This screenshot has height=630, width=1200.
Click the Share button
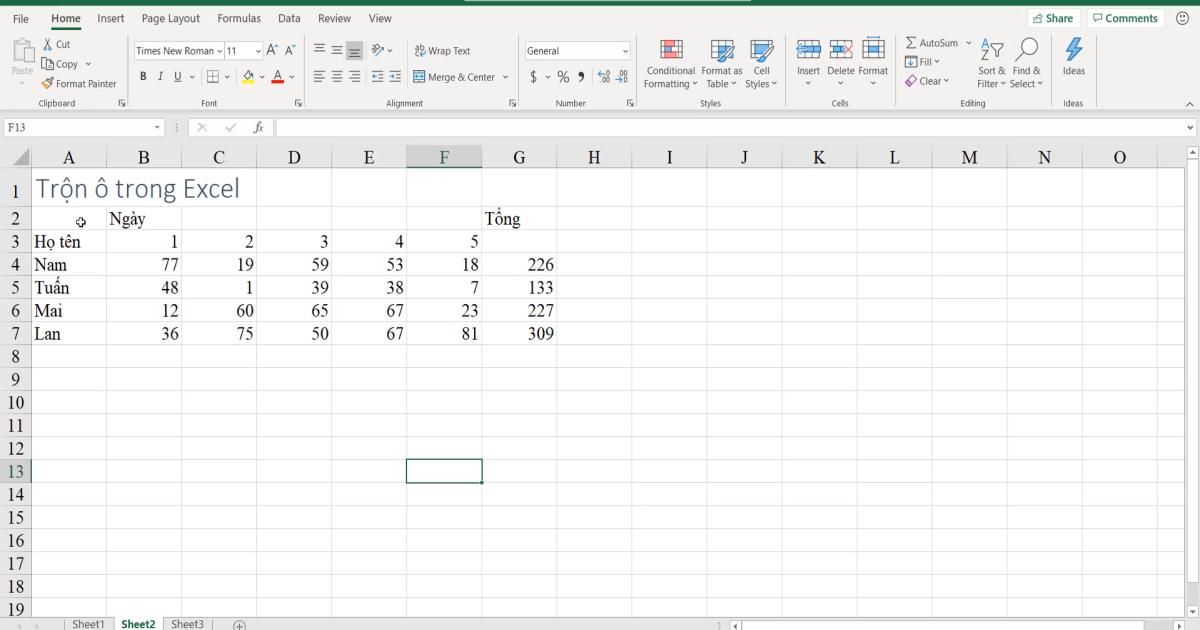1054,17
